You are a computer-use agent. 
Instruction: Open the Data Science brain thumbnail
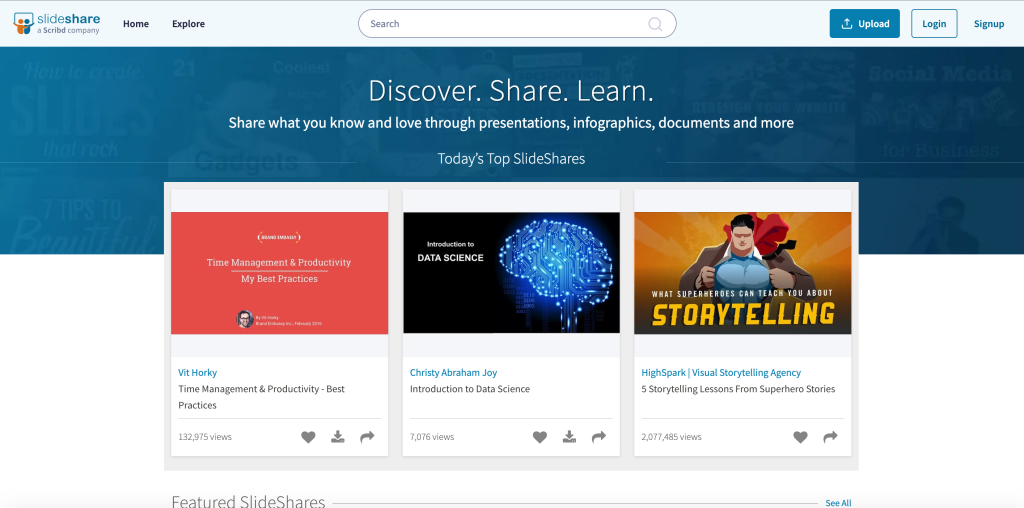coord(511,273)
